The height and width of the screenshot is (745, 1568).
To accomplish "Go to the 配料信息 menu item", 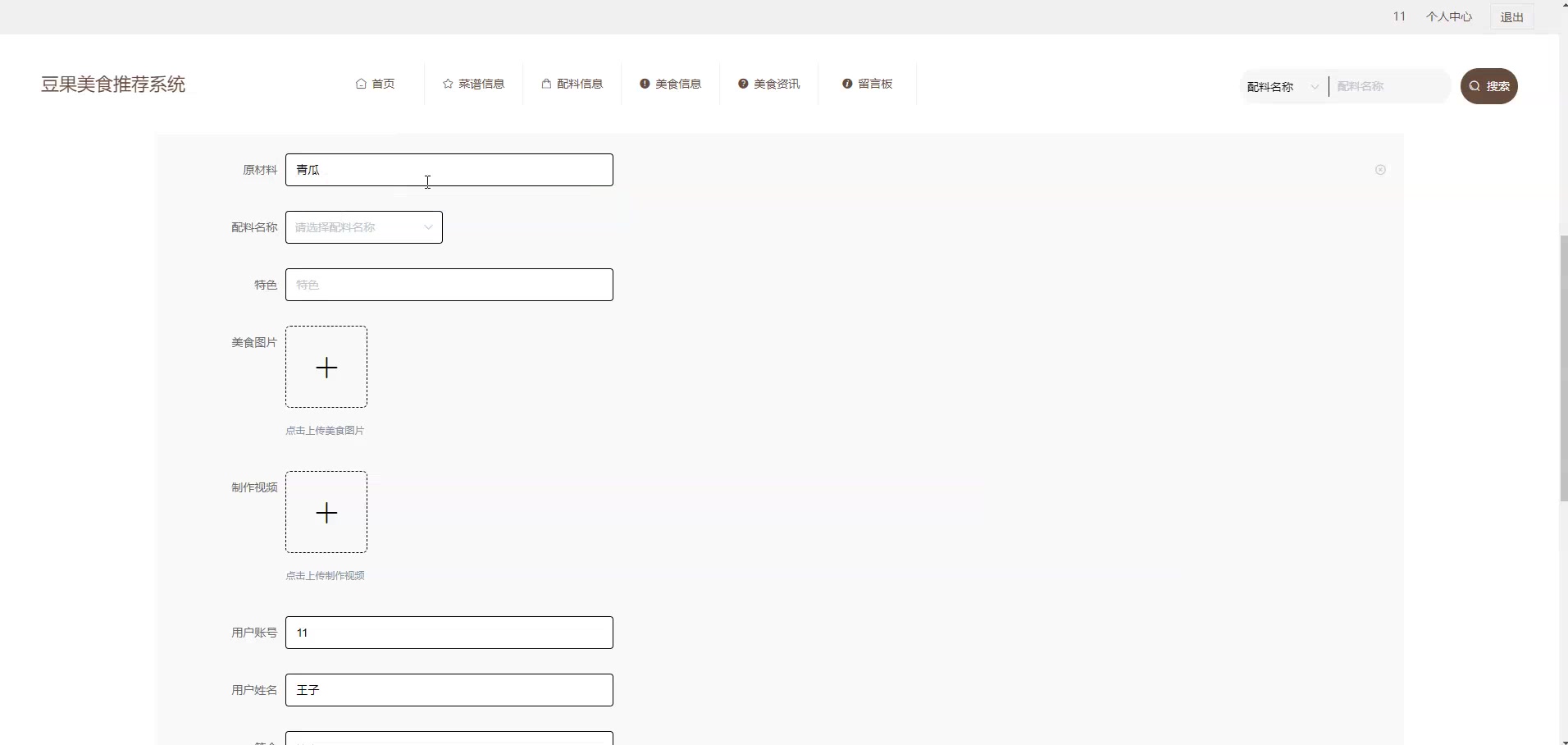I will click(x=572, y=84).
